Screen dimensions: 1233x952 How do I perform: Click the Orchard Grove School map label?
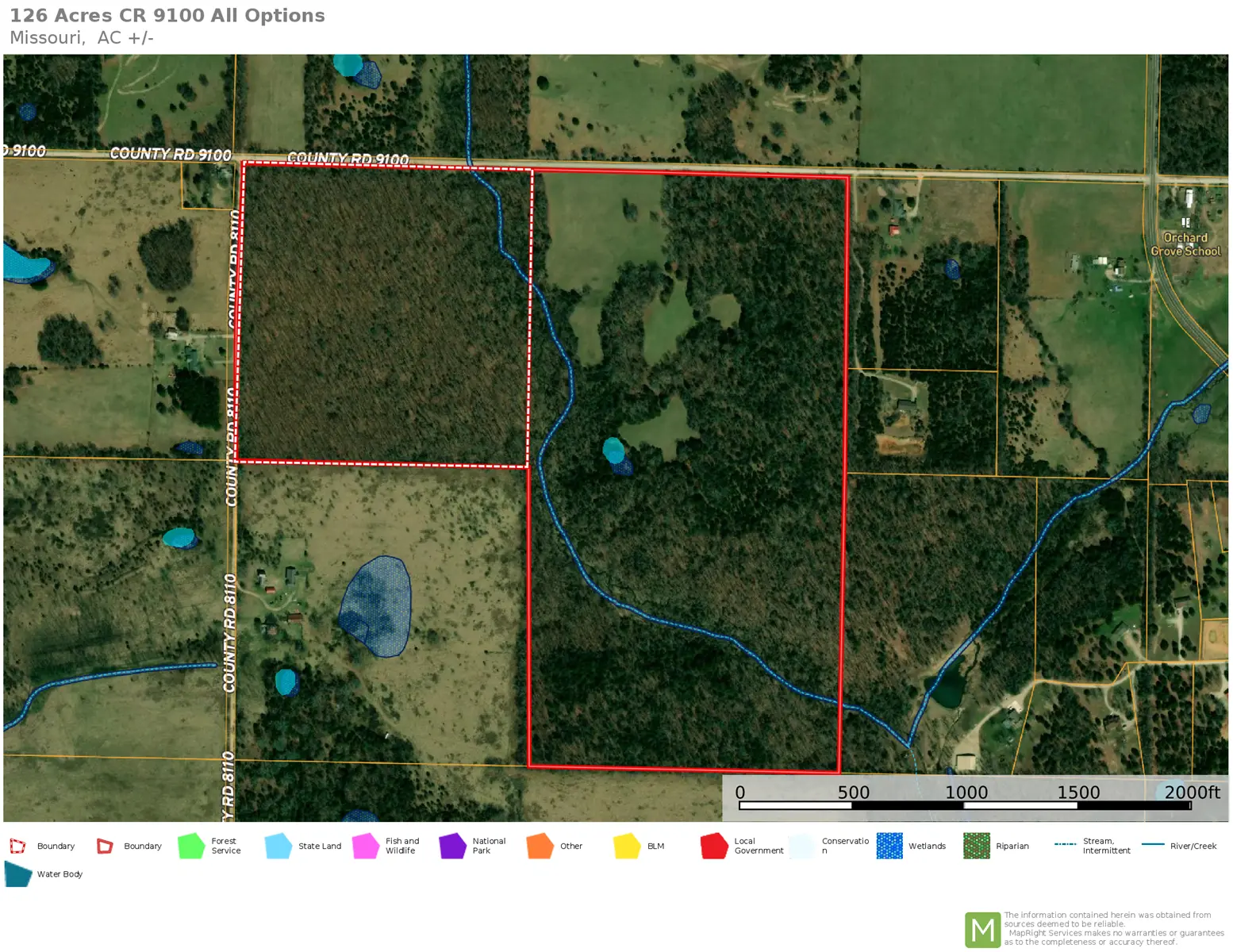point(1185,244)
